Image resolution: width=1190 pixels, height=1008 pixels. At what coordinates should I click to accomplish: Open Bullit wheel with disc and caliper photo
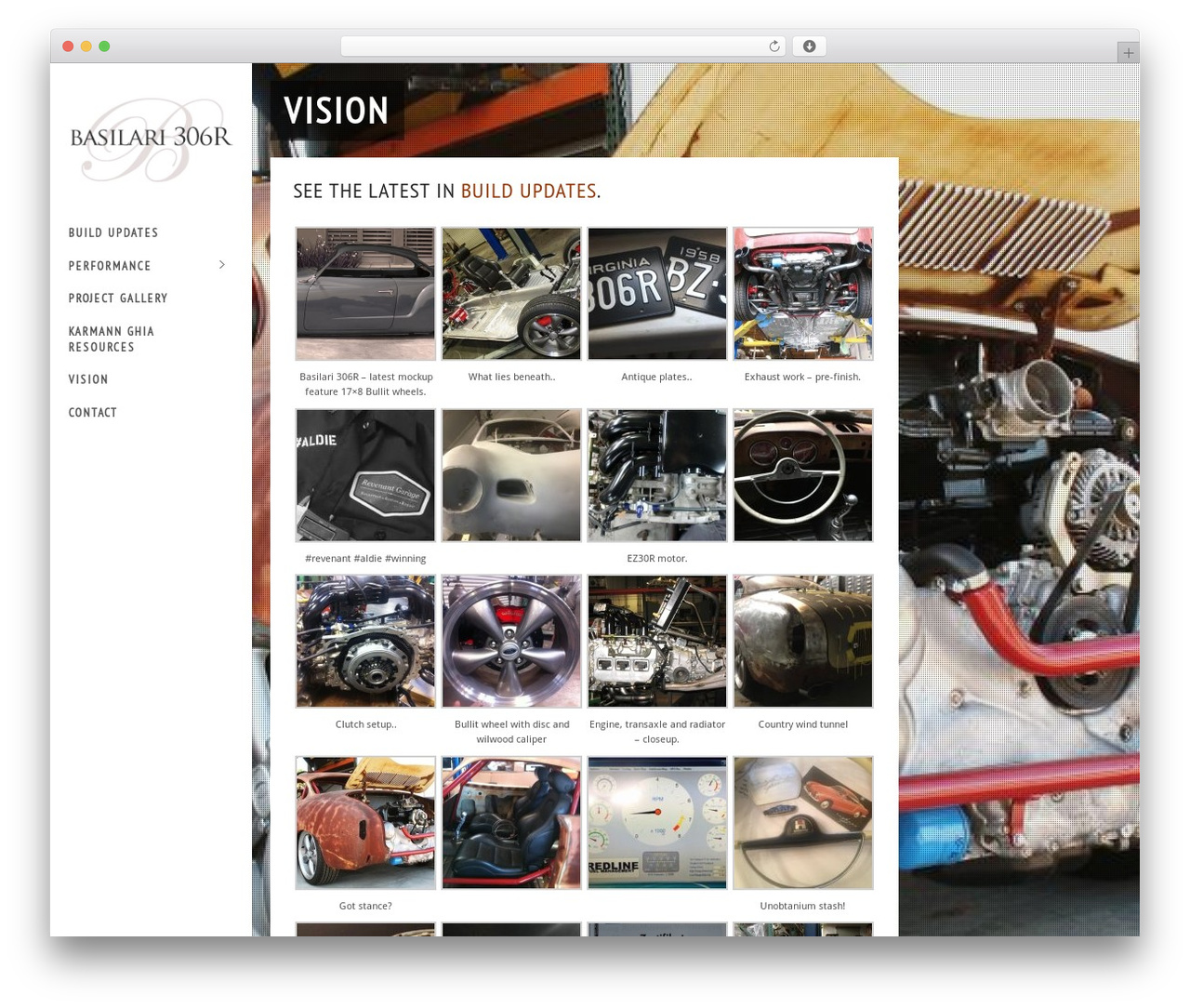pyautogui.click(x=511, y=641)
